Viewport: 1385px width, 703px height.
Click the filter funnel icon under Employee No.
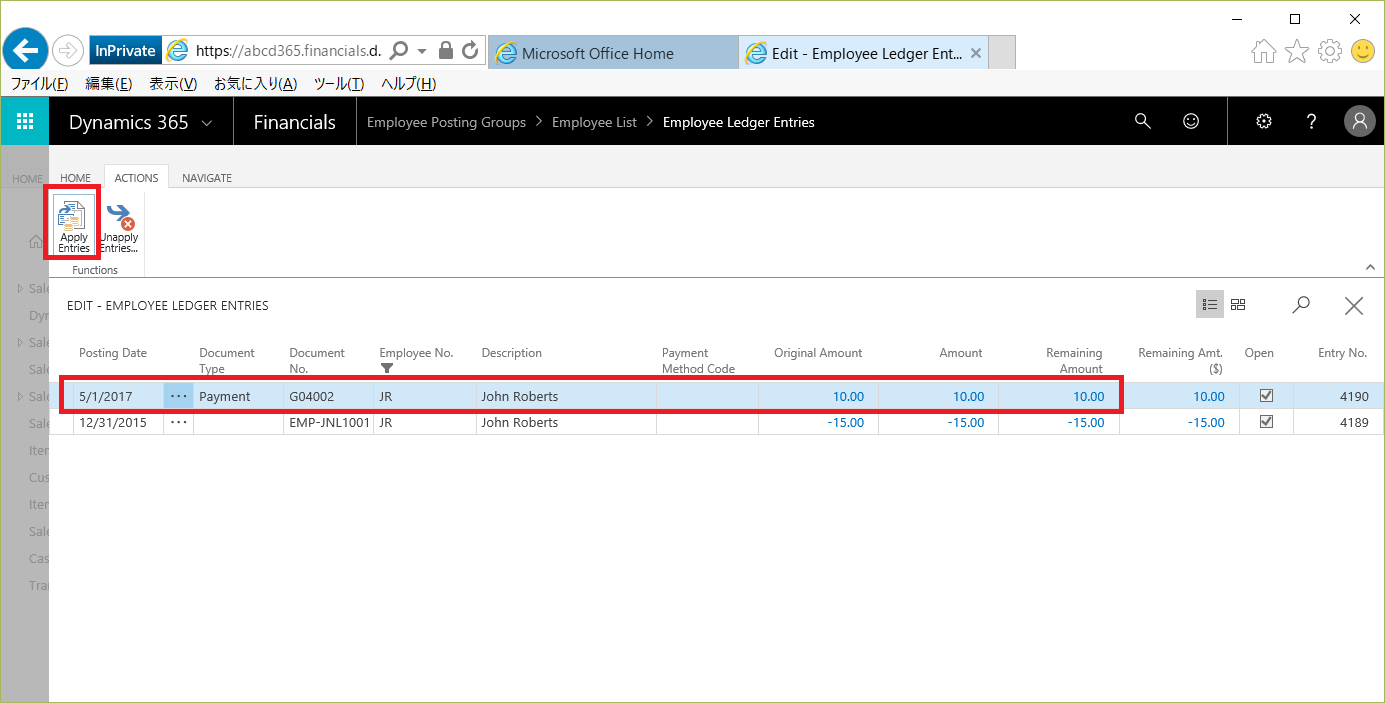pos(387,369)
